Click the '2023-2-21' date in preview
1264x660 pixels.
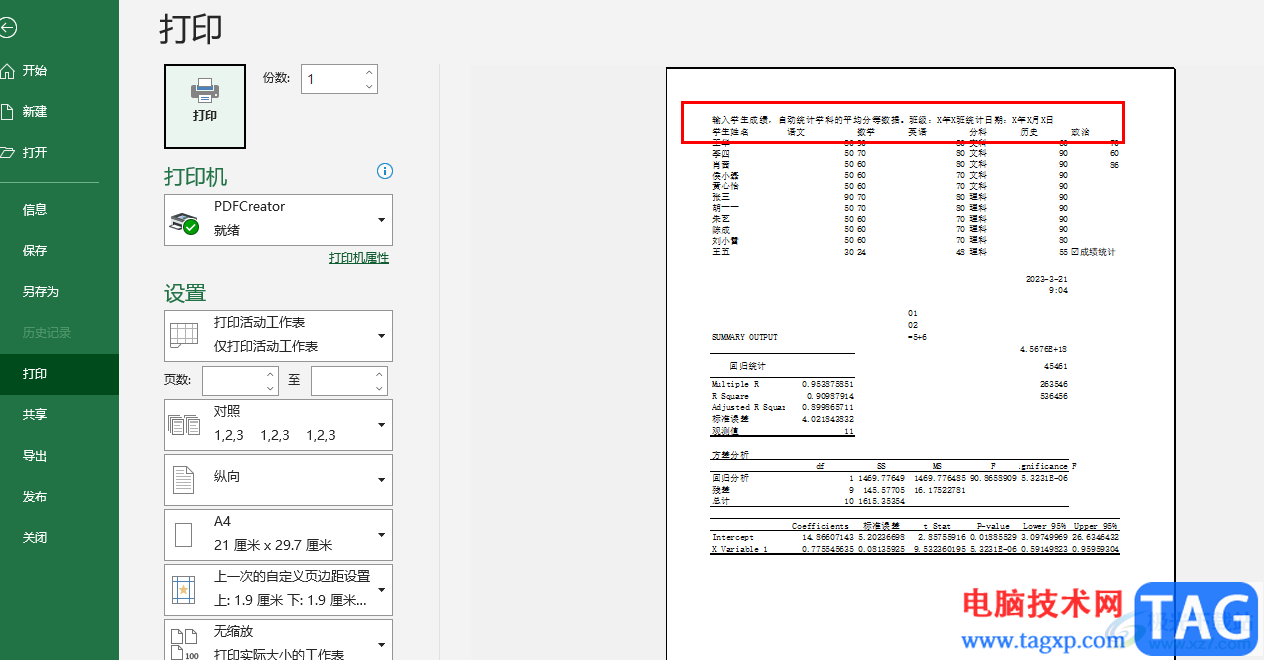pos(1047,279)
